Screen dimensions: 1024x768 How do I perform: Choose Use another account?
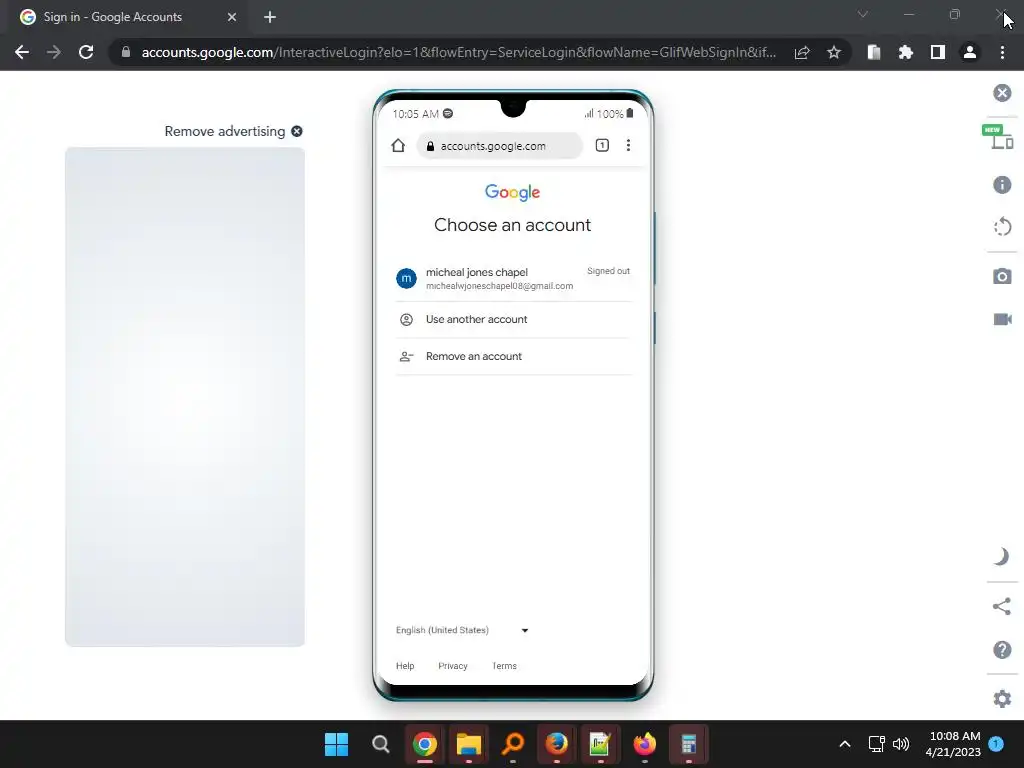[513, 319]
